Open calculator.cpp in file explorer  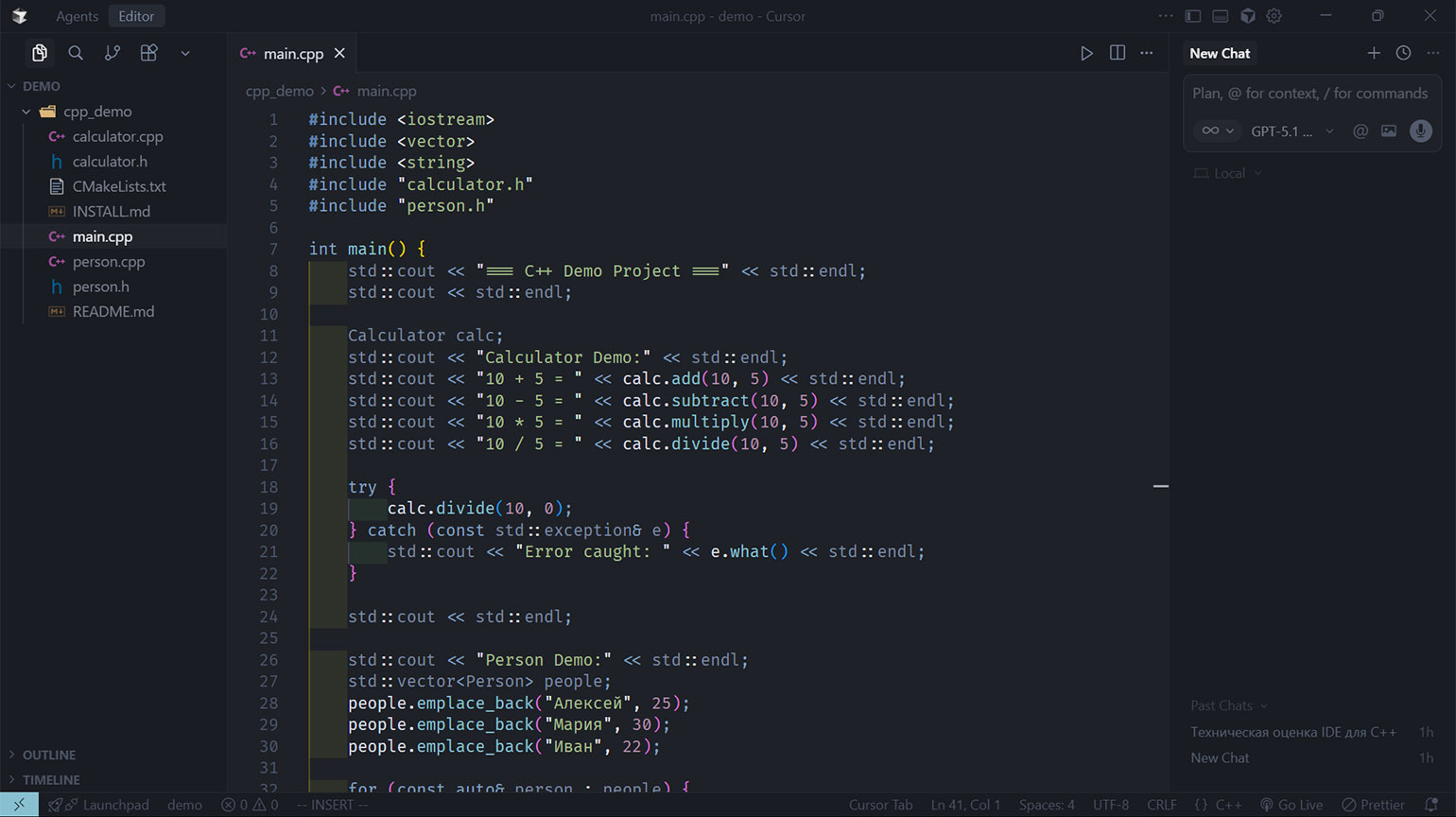pos(117,136)
